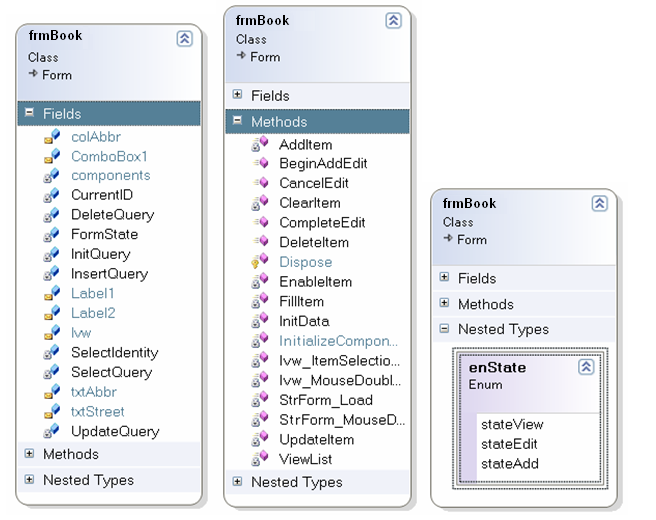This screenshot has height=520, width=656.
Task: Expand Nested Types in left class
Action: coord(29,480)
